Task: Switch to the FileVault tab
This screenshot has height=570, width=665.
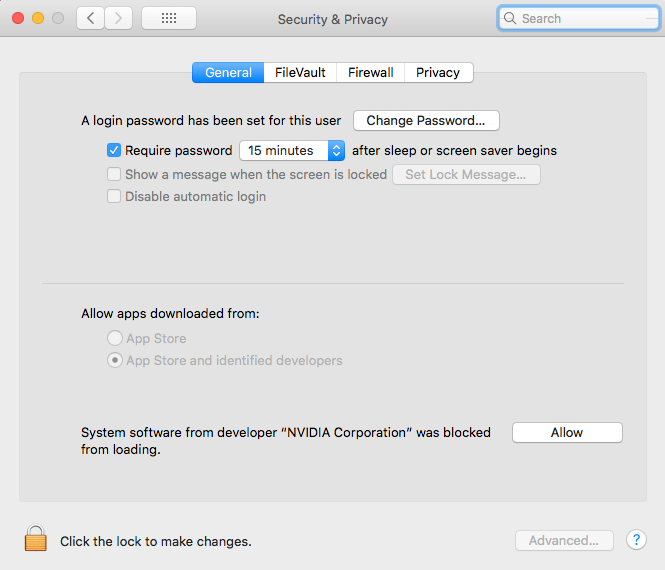Action: point(300,73)
